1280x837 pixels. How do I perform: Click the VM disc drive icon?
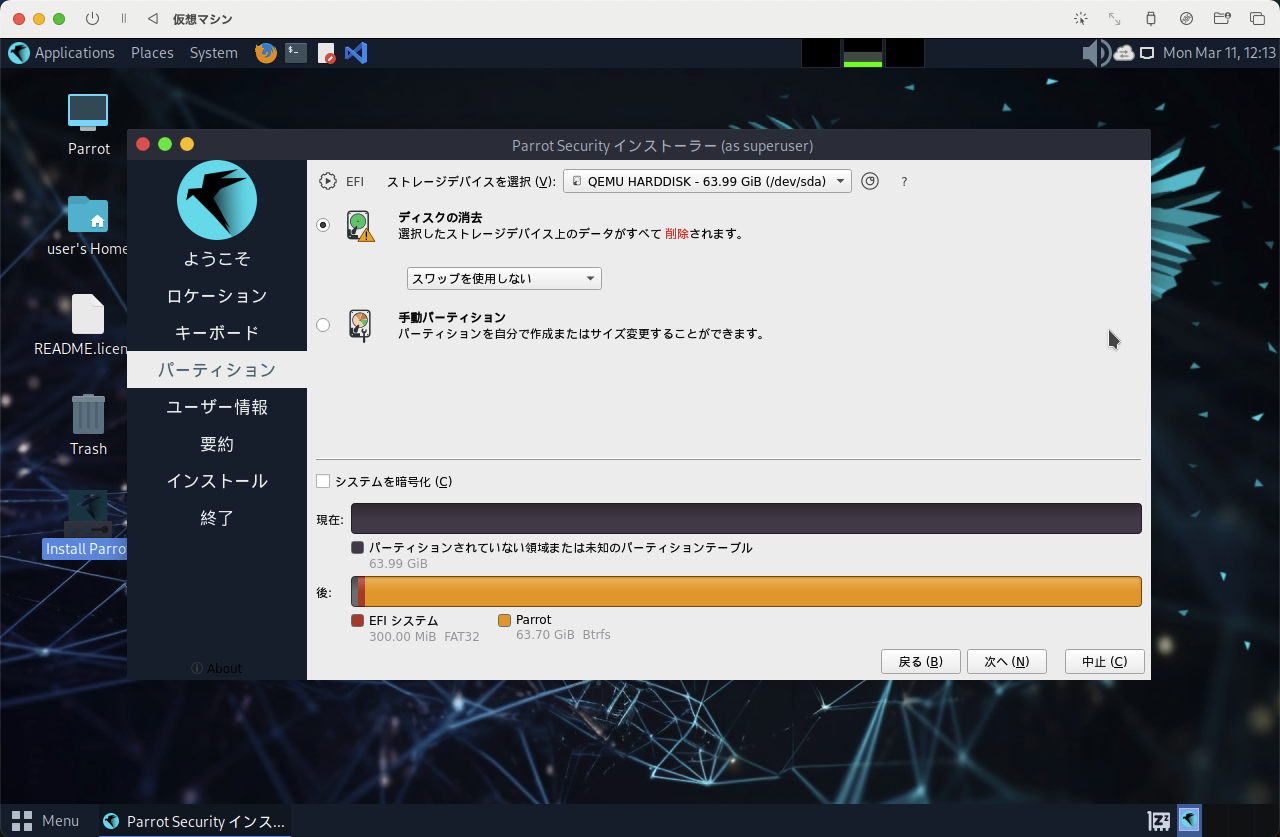coord(1186,19)
